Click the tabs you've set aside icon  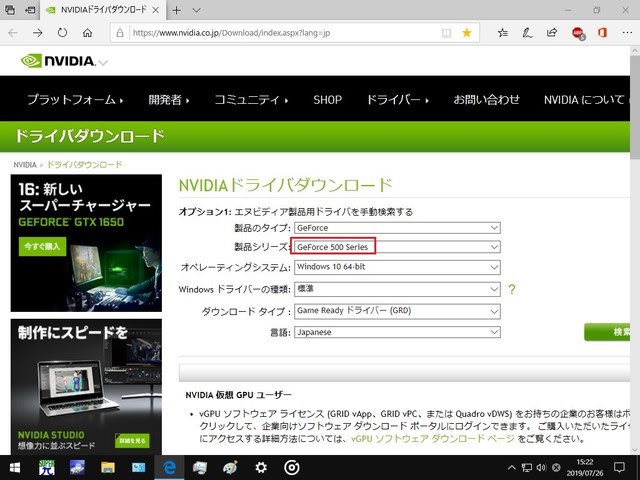(10, 10)
